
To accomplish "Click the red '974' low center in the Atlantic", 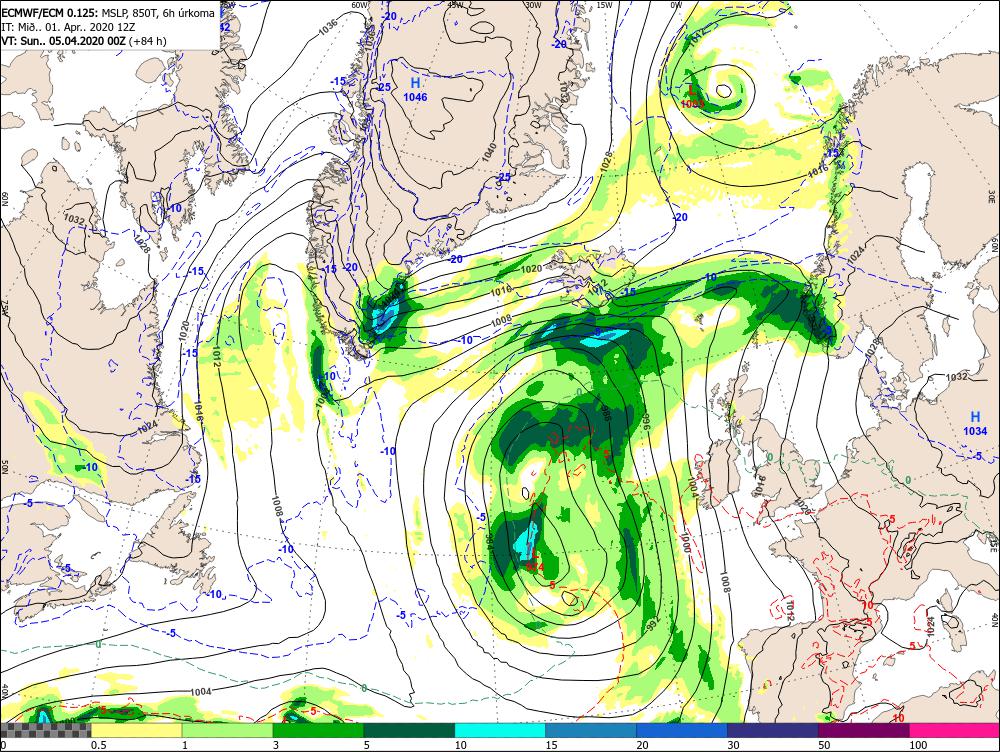I will point(535,566).
